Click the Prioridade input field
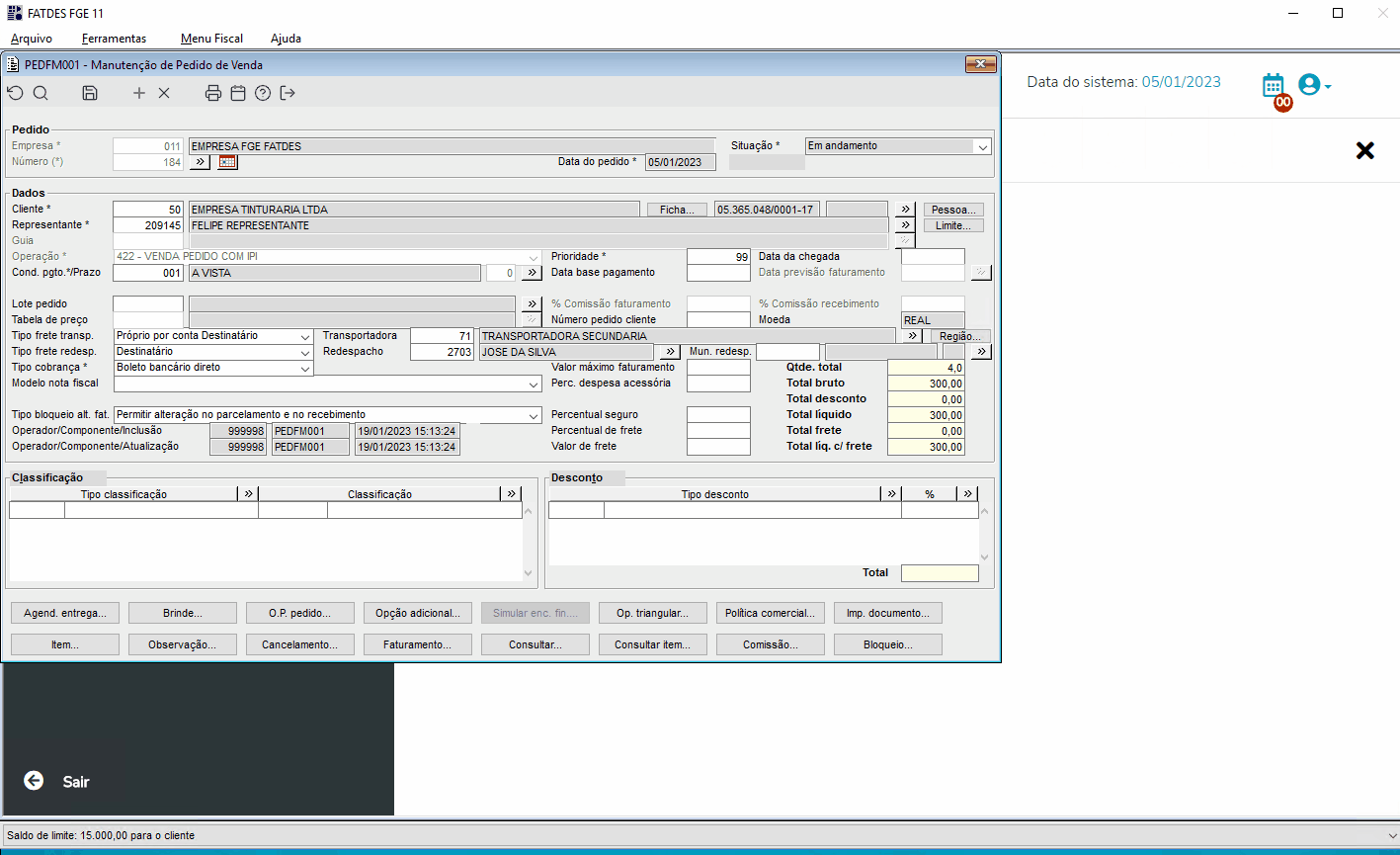The height and width of the screenshot is (855, 1400). [x=718, y=257]
